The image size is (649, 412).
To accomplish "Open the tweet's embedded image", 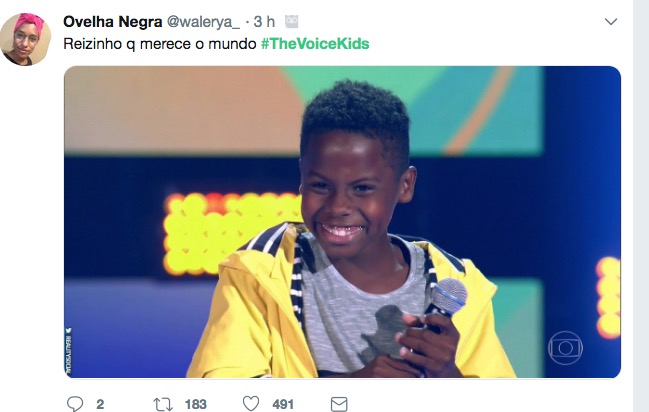I will coord(342,222).
